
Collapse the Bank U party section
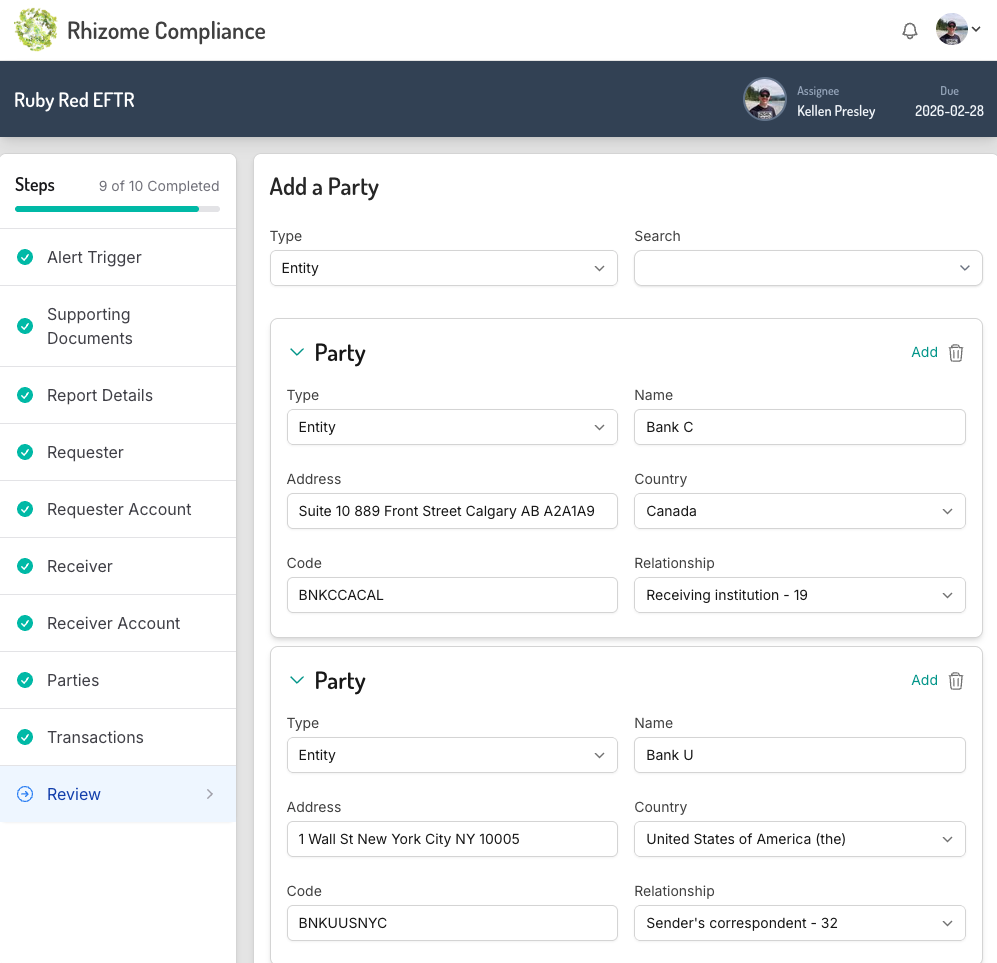pos(296,681)
